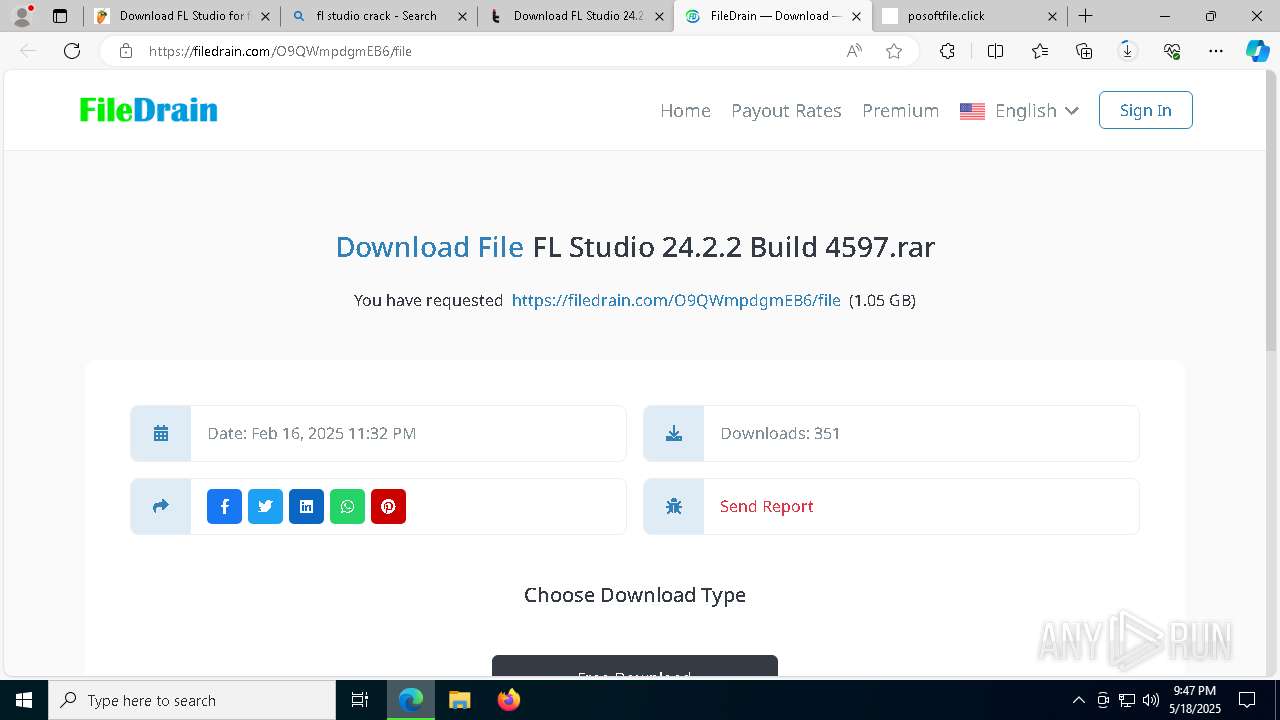
Task: Close the fl studio crack Search tab
Action: [x=462, y=16]
